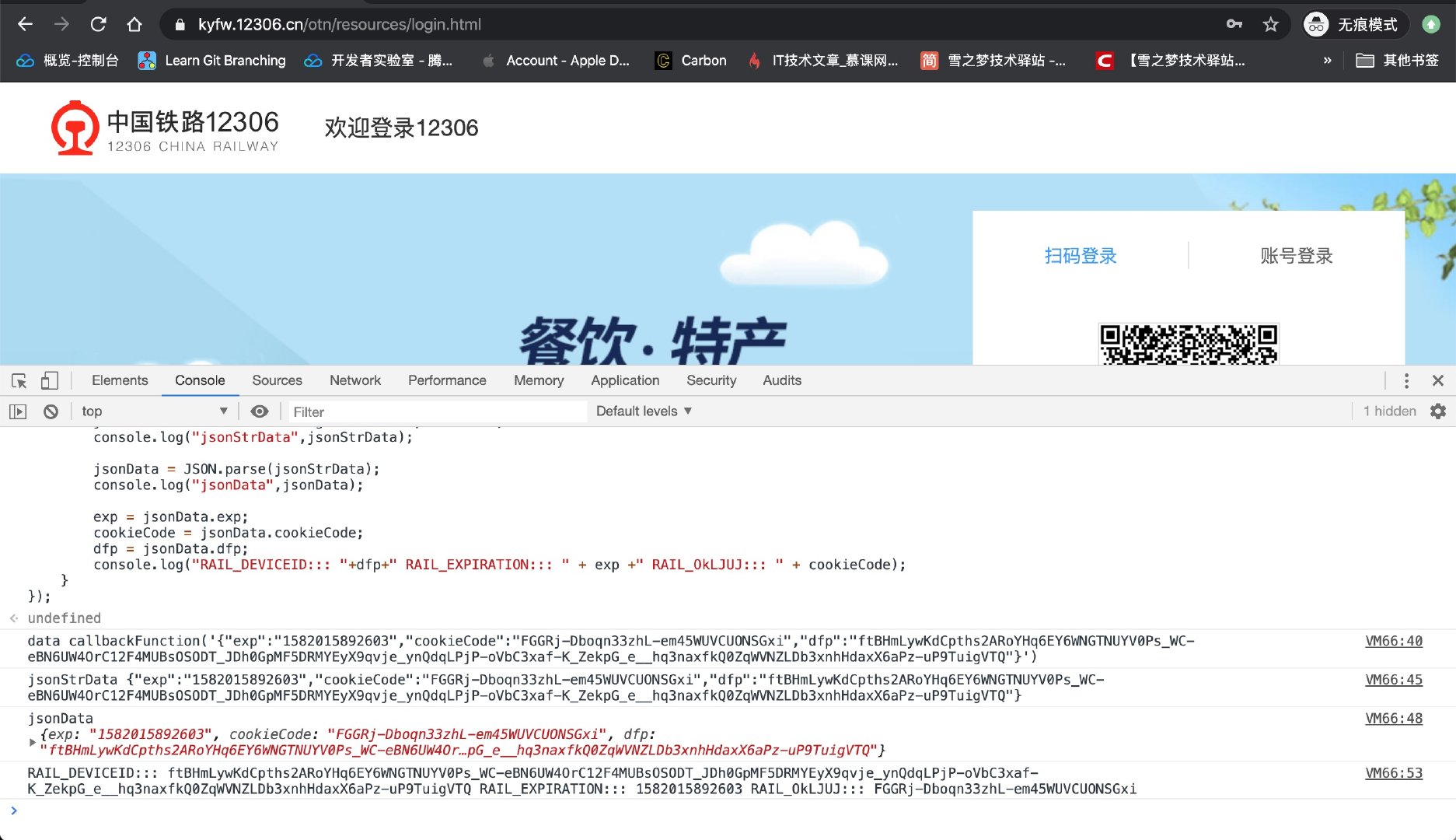
Task: Switch to the Network tab
Action: click(x=354, y=380)
